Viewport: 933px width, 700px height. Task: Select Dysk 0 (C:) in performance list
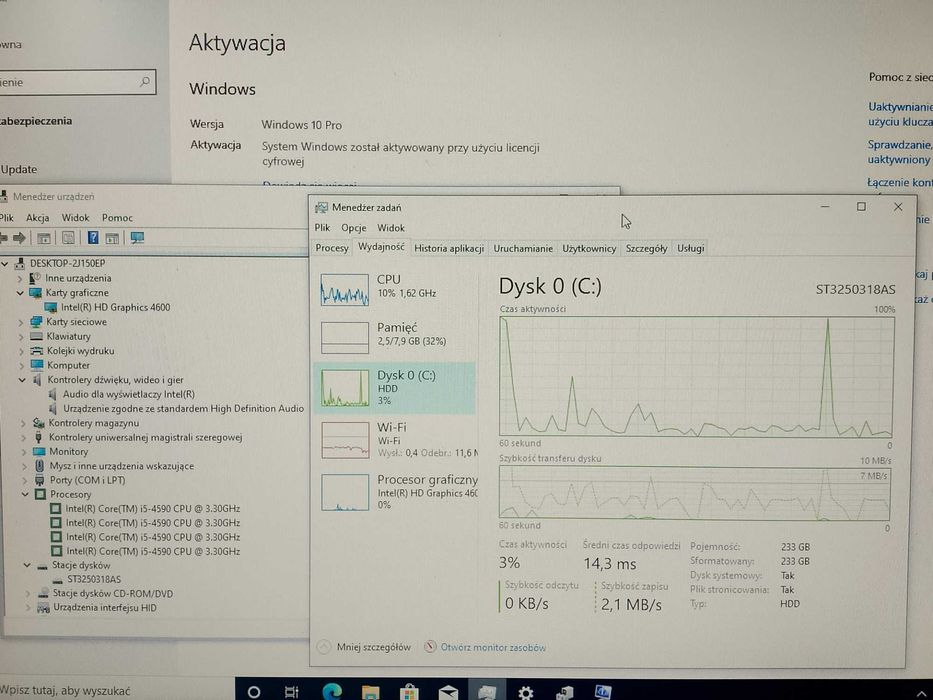(x=395, y=388)
